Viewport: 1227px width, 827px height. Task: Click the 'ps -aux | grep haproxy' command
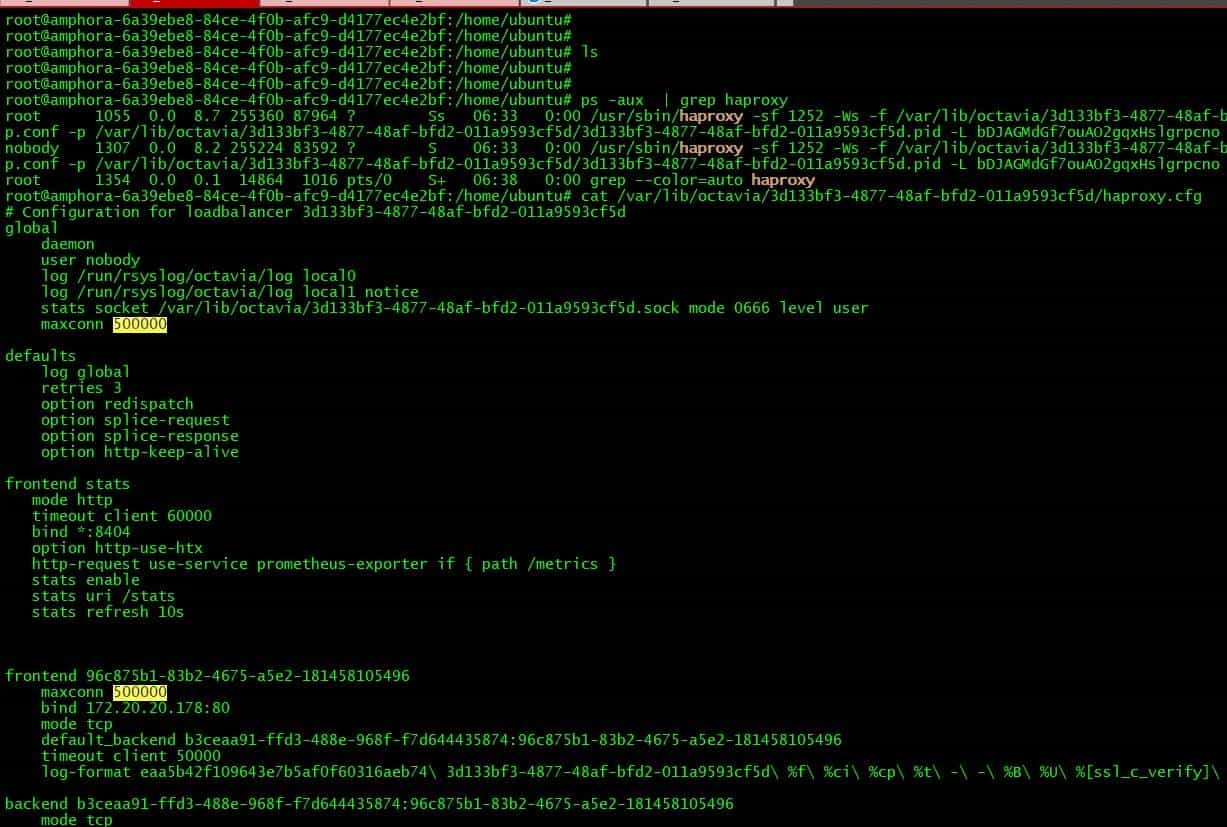pos(684,100)
